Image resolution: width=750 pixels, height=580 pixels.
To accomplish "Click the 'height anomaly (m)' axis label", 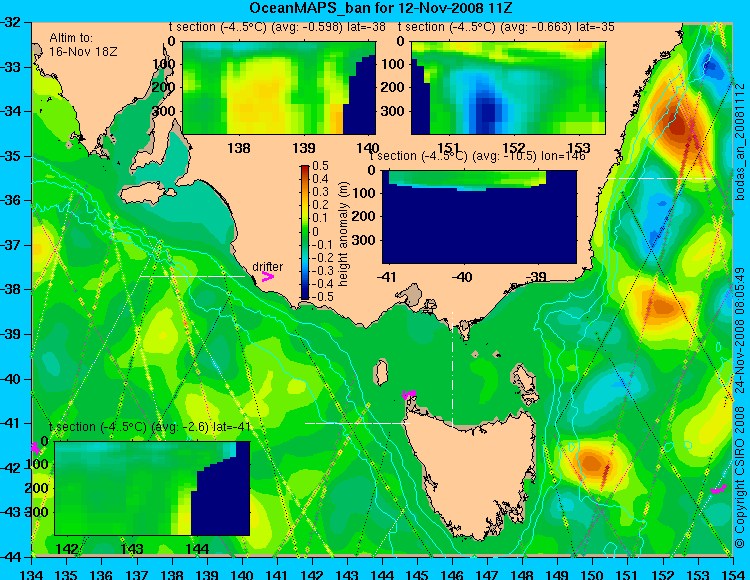I will click(342, 234).
